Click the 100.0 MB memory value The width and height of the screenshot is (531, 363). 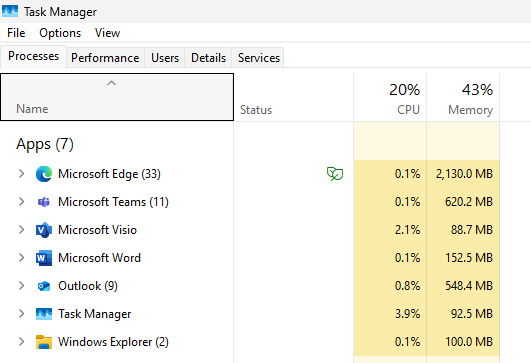pyautogui.click(x=469, y=342)
